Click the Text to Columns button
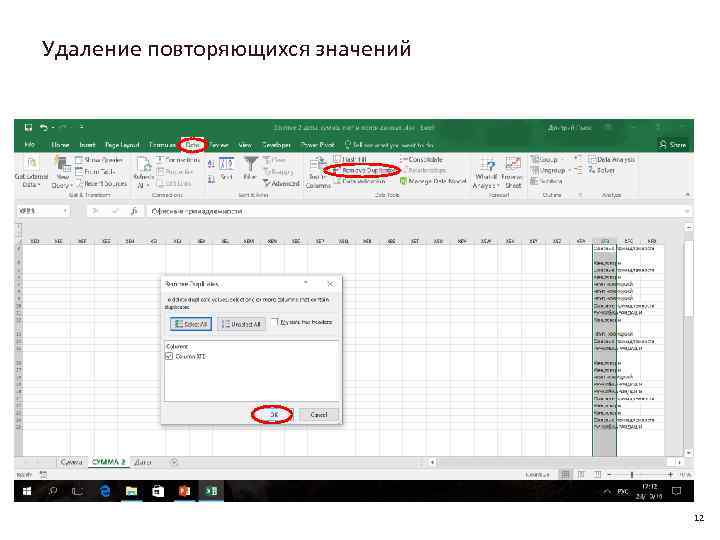The height and width of the screenshot is (540, 720). tap(318, 173)
